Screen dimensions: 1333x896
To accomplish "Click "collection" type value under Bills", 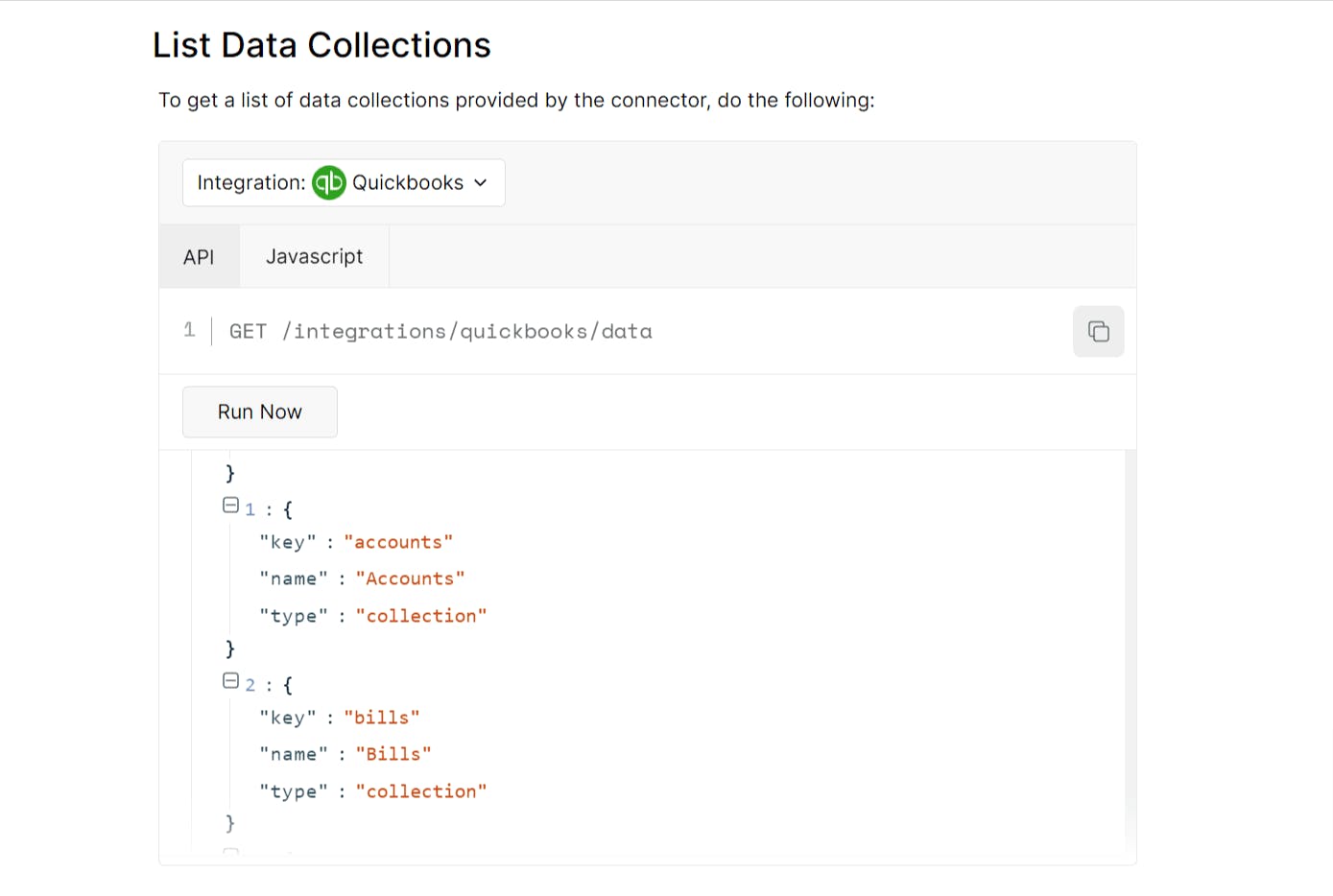I will point(421,792).
